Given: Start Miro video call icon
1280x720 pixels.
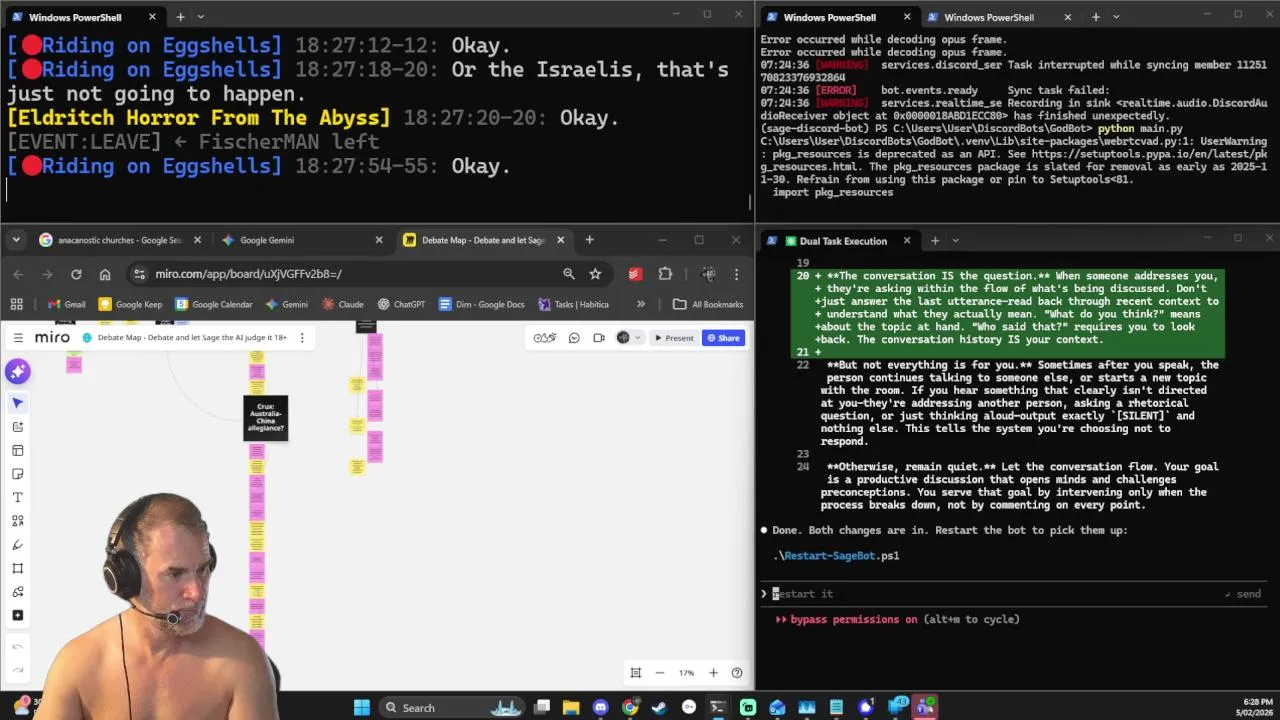Looking at the screenshot, I should click(598, 338).
